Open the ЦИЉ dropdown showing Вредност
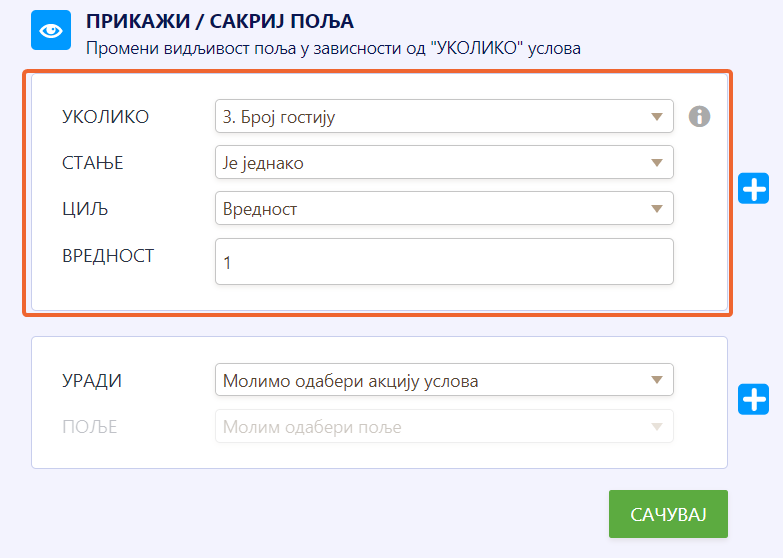Viewport: 783px width, 558px height. pos(444,208)
